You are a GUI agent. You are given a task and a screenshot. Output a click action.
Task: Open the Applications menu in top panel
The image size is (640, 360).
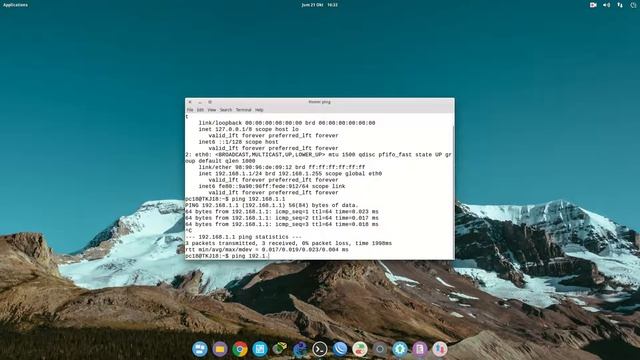pos(16,5)
